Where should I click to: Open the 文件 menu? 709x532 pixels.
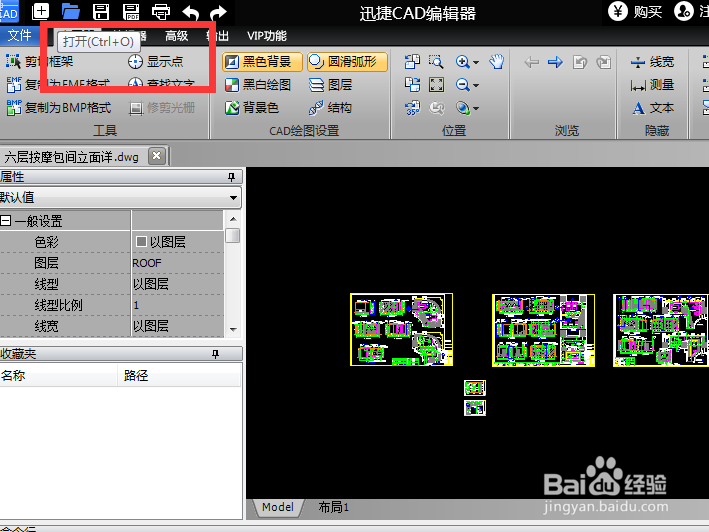pyautogui.click(x=19, y=35)
